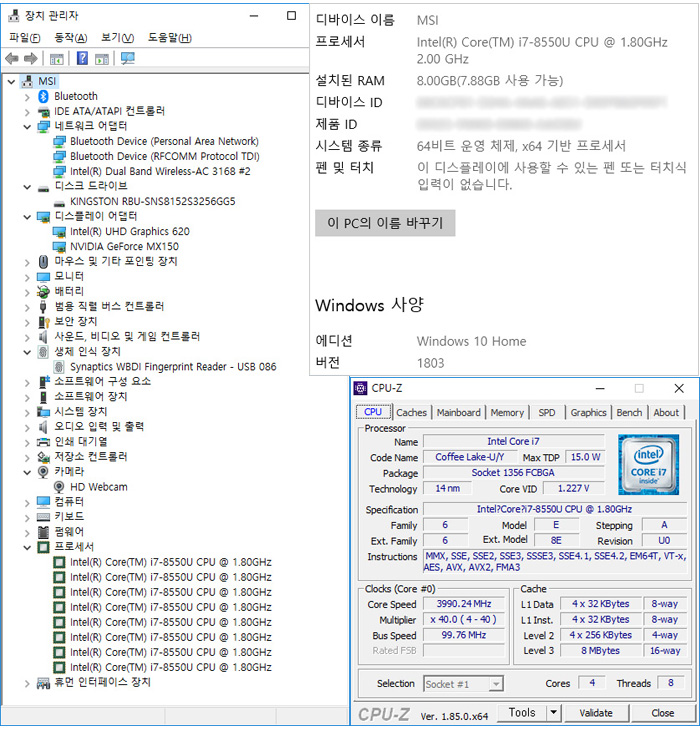Image resolution: width=700 pixels, height=730 pixels.
Task: Click the 키보드 category icon
Action: [43, 517]
